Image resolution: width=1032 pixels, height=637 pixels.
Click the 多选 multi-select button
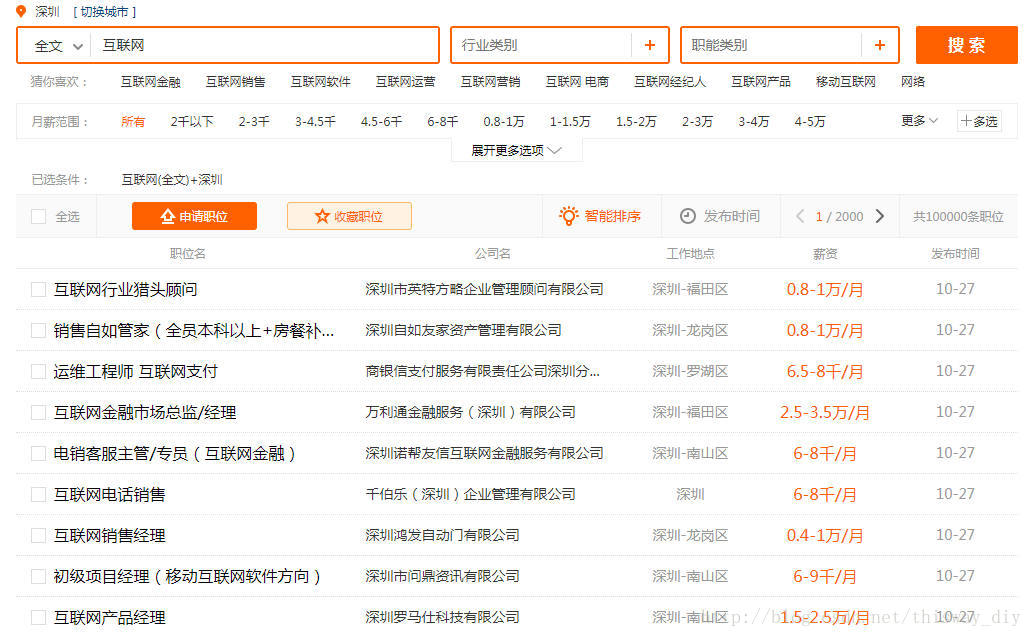pyautogui.click(x=979, y=121)
